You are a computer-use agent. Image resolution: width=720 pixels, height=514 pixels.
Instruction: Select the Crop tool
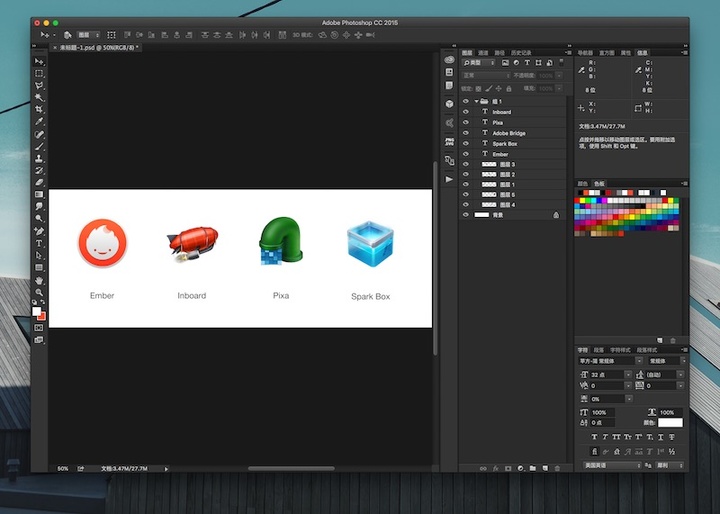tap(39, 109)
